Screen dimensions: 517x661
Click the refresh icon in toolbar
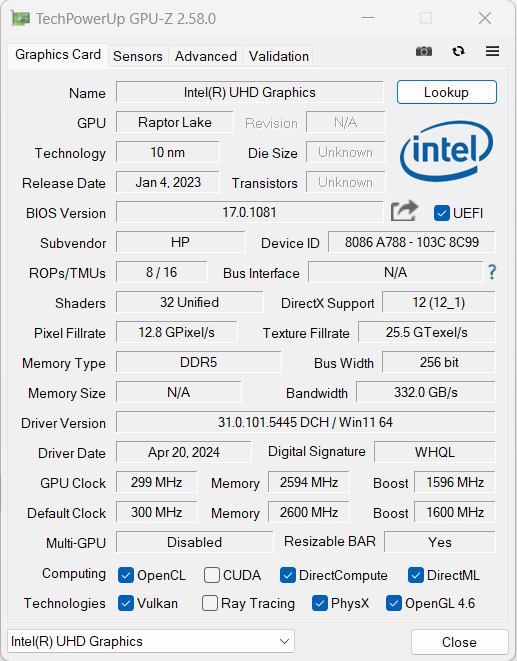[458, 51]
